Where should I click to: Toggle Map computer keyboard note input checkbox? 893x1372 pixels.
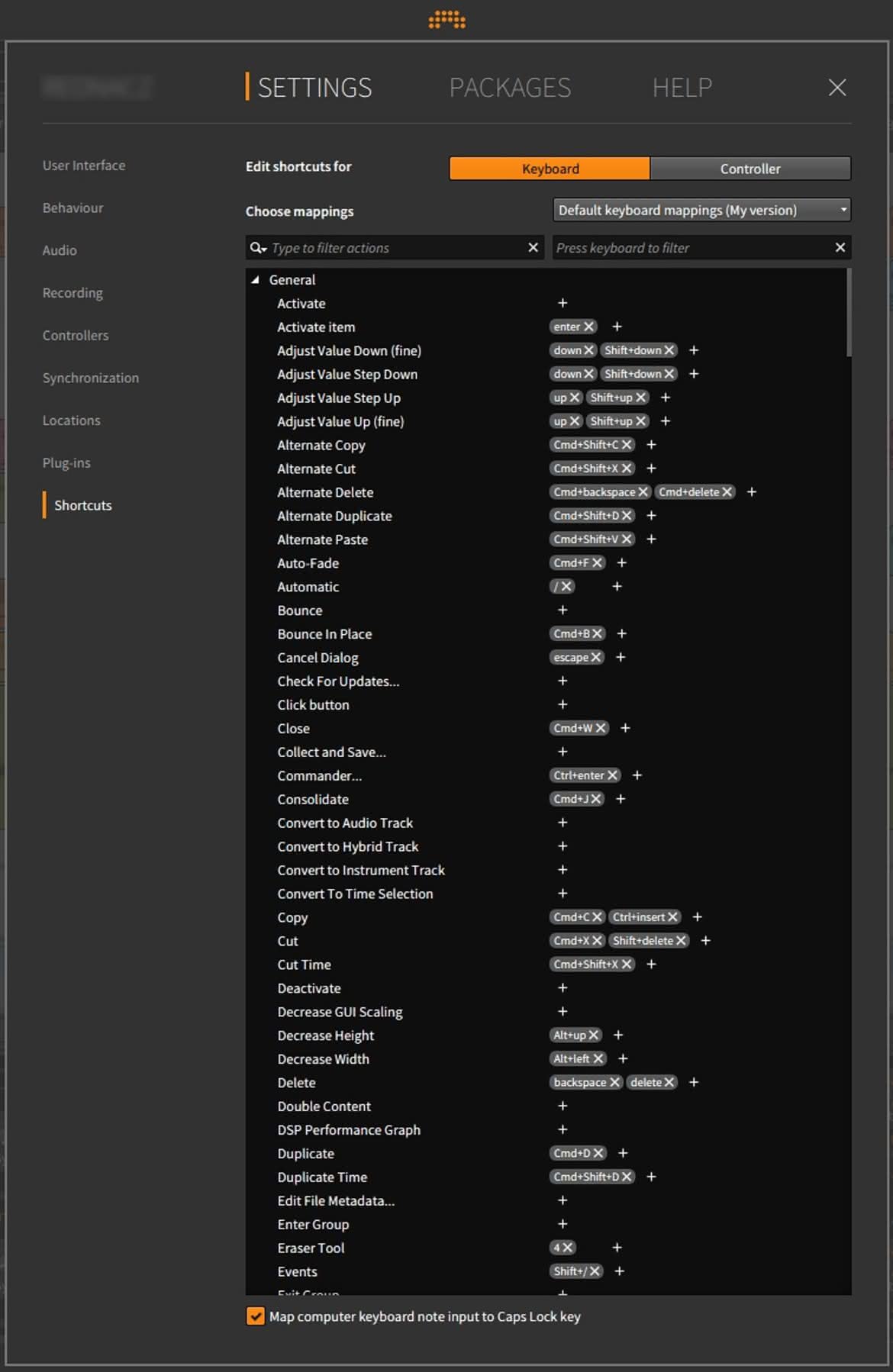(x=256, y=1316)
